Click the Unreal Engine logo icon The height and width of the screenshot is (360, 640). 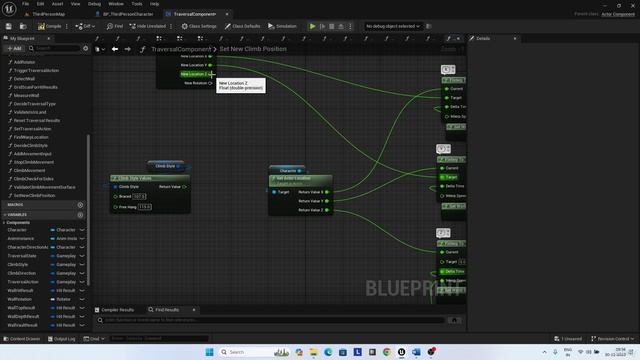point(9,9)
